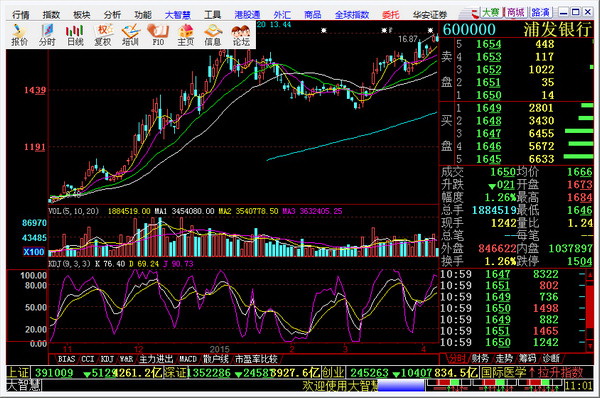
Task: Open the 报价 quotes toolbar icon
Action: [19, 35]
